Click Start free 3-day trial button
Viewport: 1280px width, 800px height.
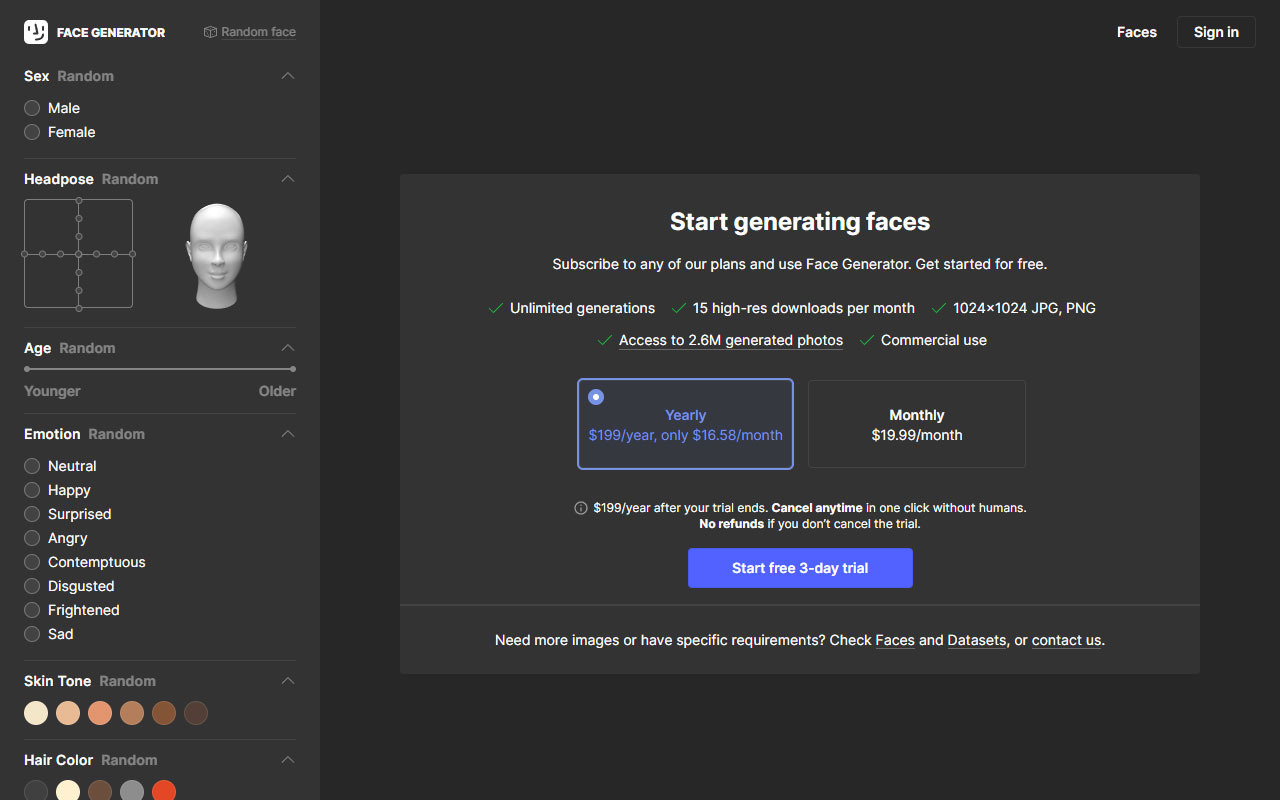[800, 568]
